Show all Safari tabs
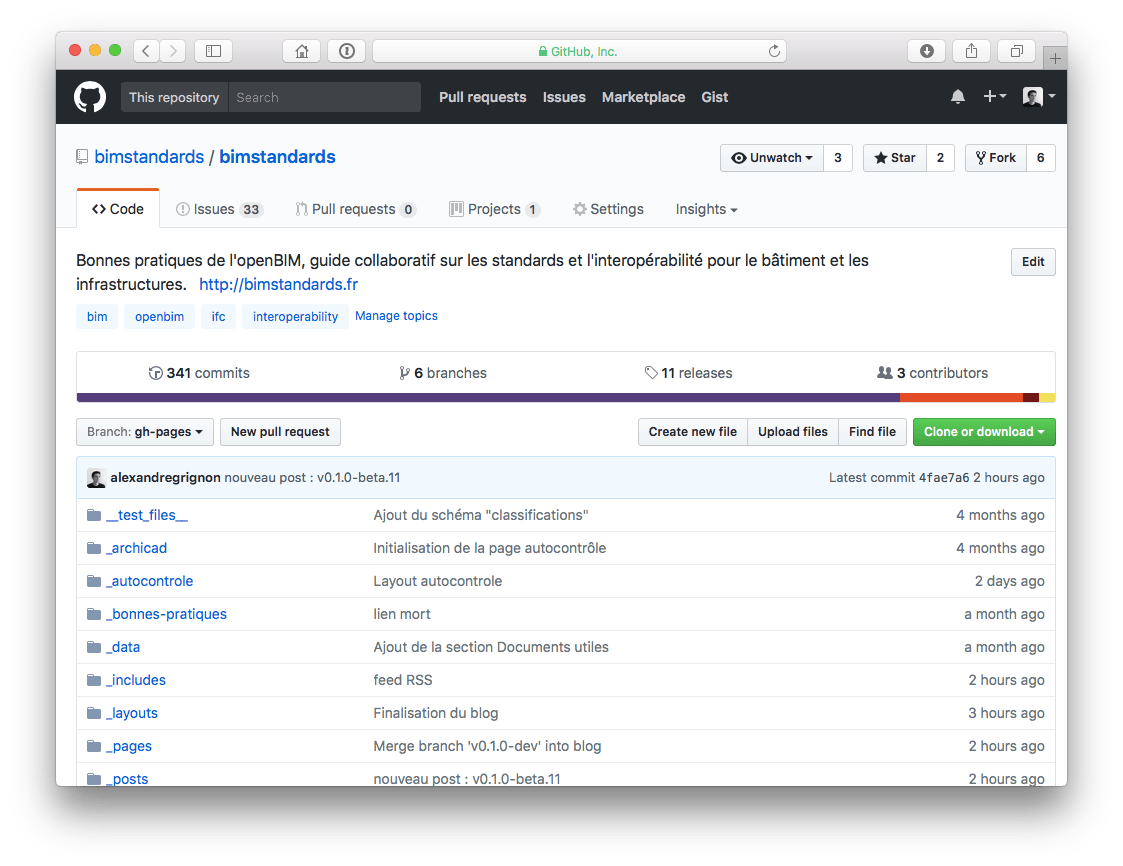The height and width of the screenshot is (866, 1123). (1016, 51)
